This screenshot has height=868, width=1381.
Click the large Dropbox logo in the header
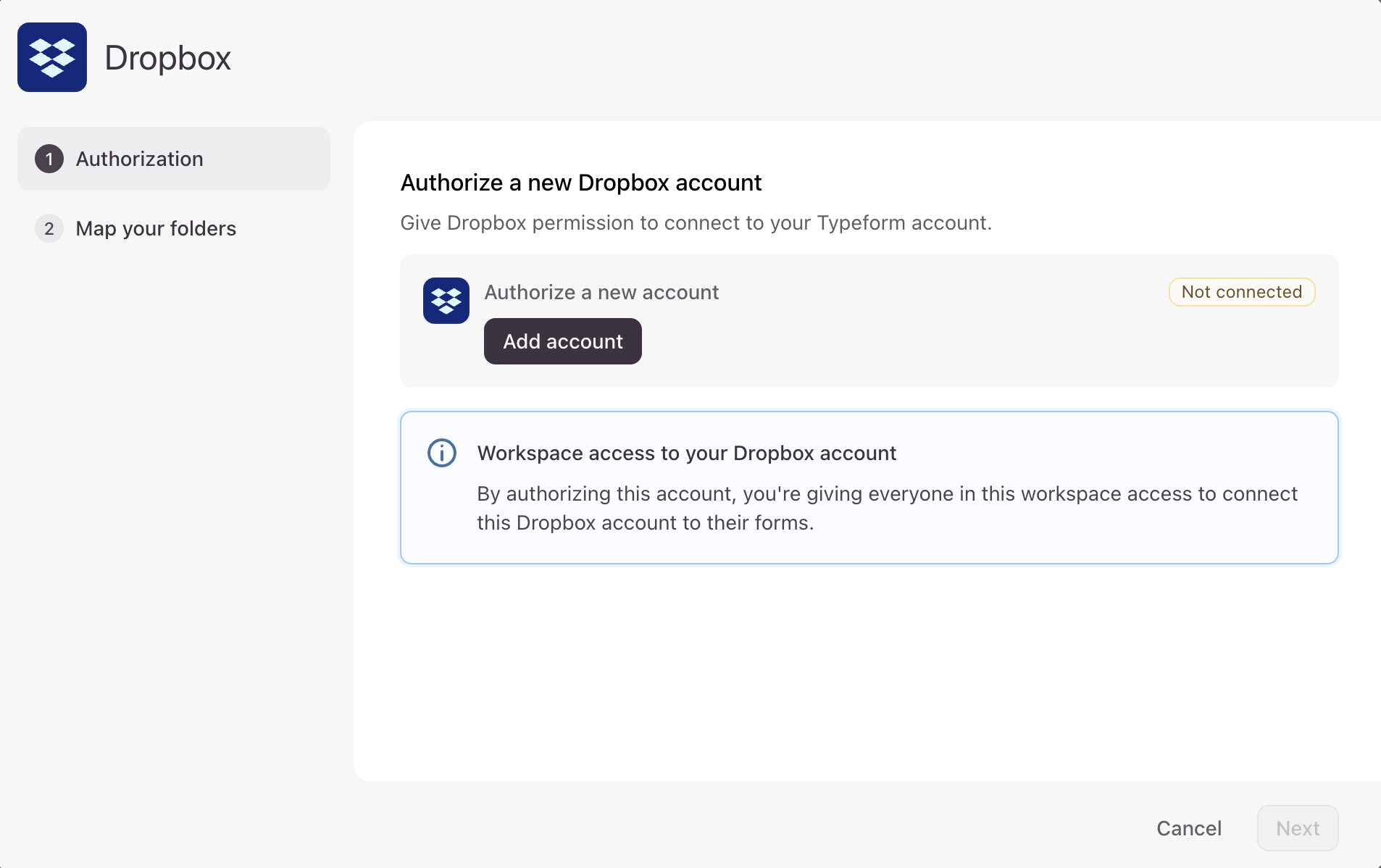[52, 57]
